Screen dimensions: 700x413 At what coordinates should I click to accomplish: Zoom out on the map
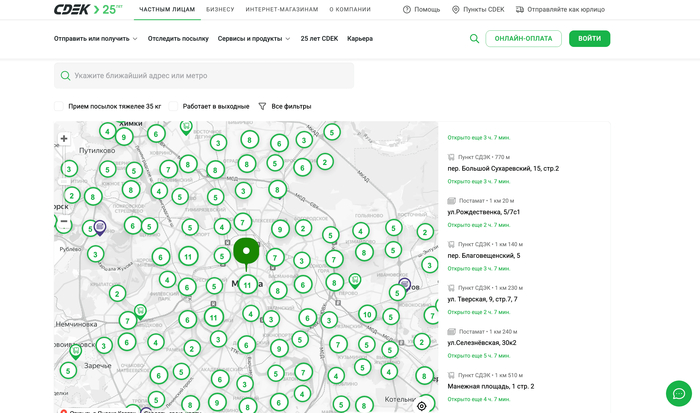coord(64,222)
